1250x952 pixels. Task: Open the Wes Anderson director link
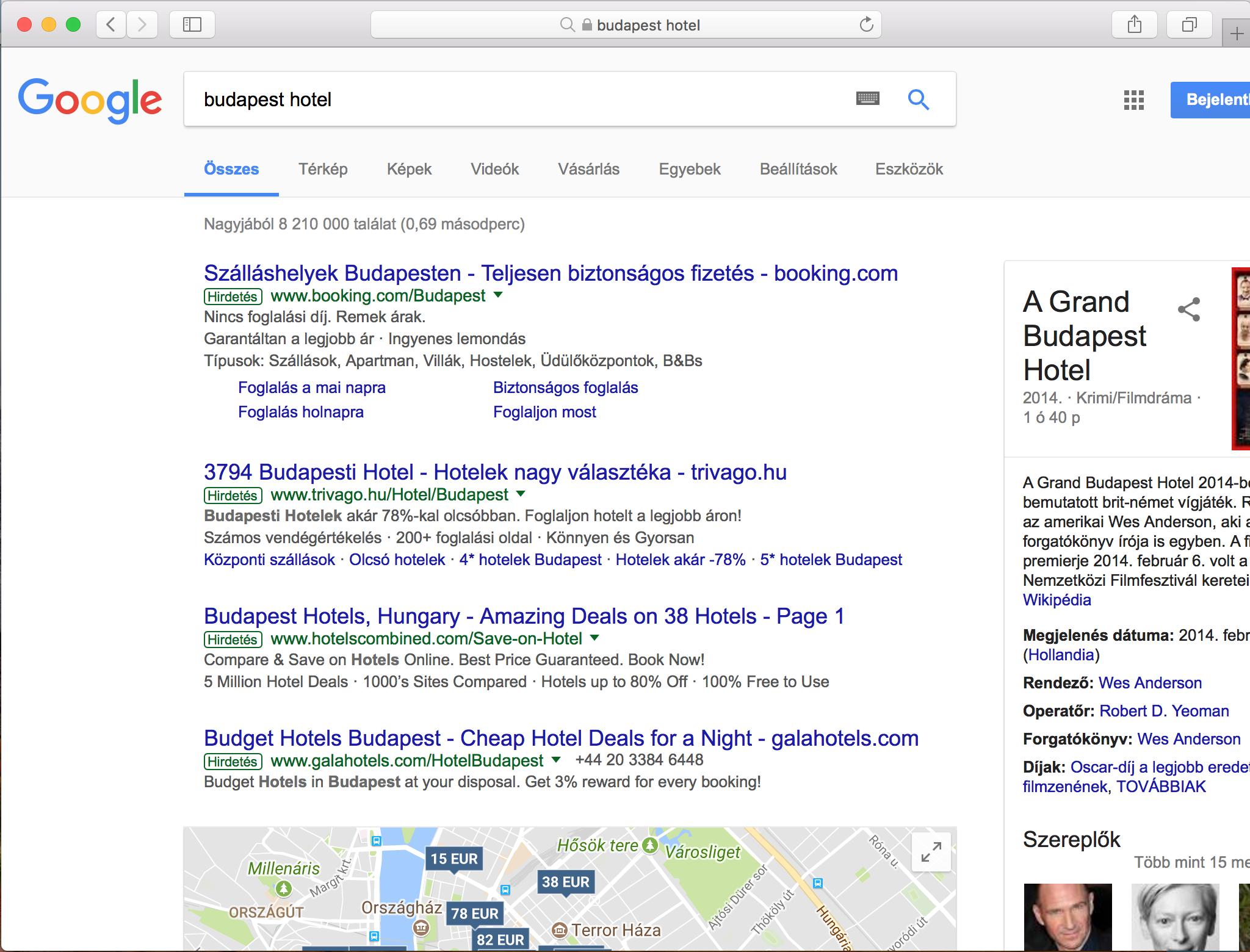pyautogui.click(x=1150, y=683)
